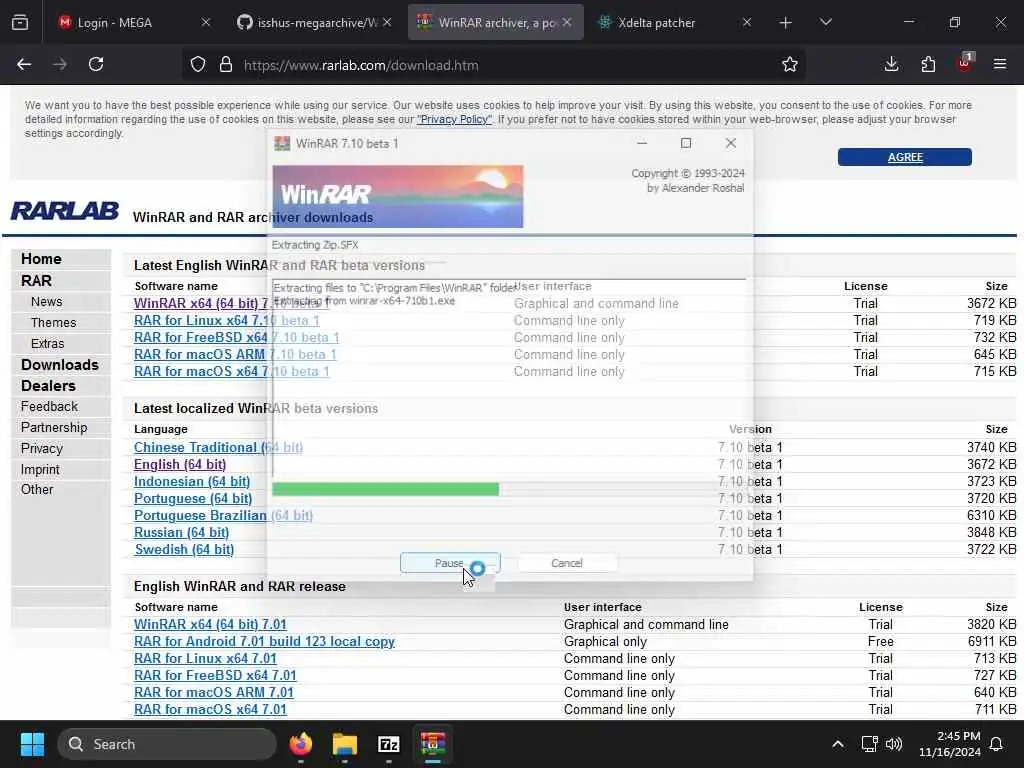Viewport: 1024px width, 768px height.
Task: Open Extras in the sidebar
Action: (x=48, y=344)
